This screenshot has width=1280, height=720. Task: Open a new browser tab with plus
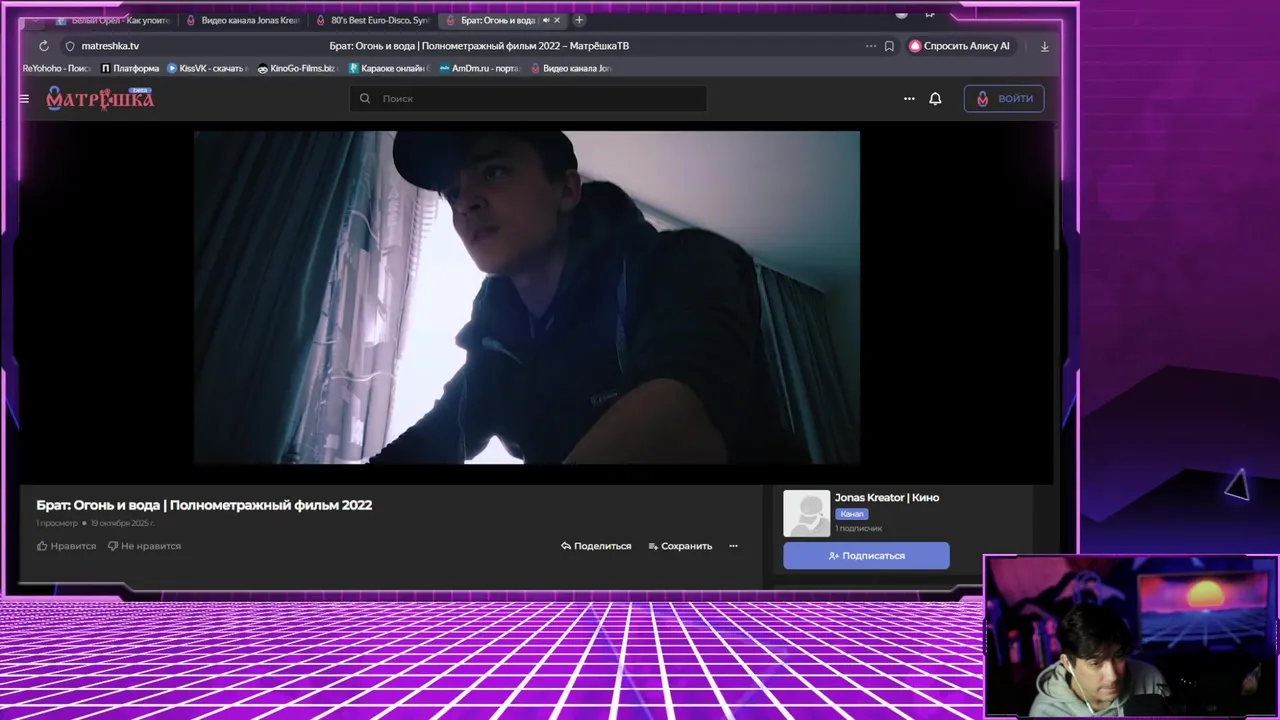[x=579, y=20]
